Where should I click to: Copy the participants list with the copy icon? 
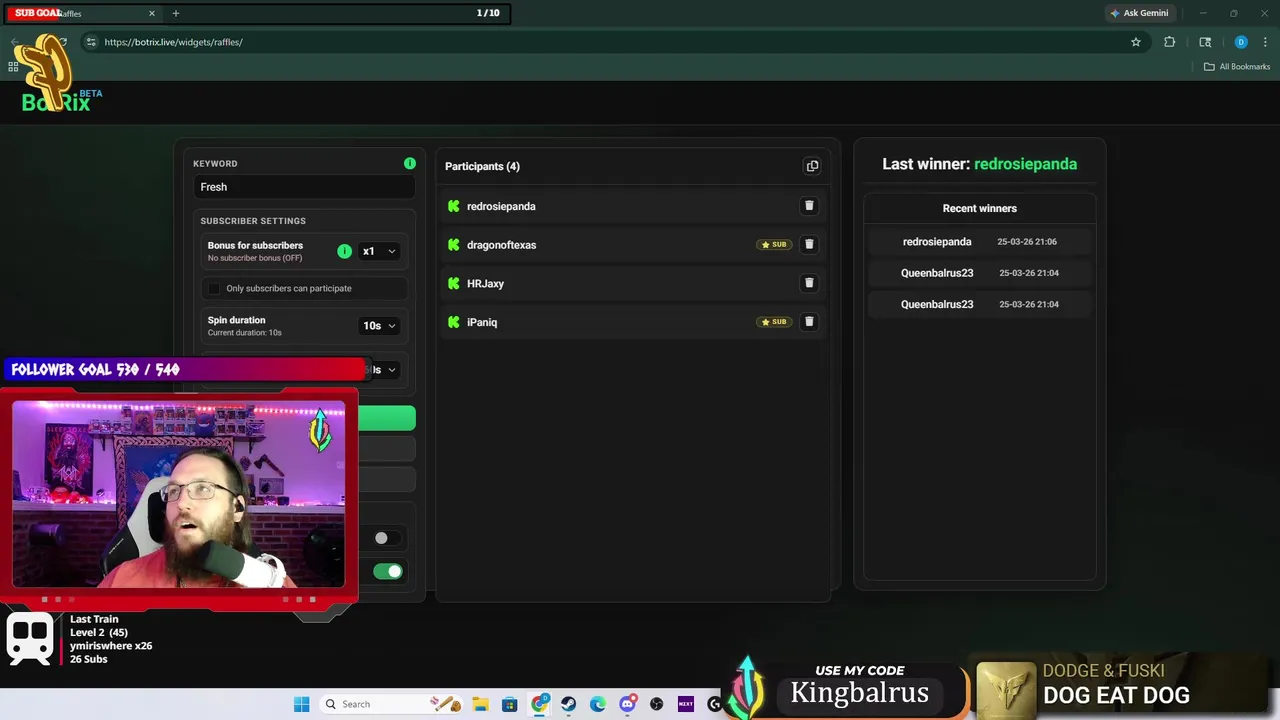[812, 166]
